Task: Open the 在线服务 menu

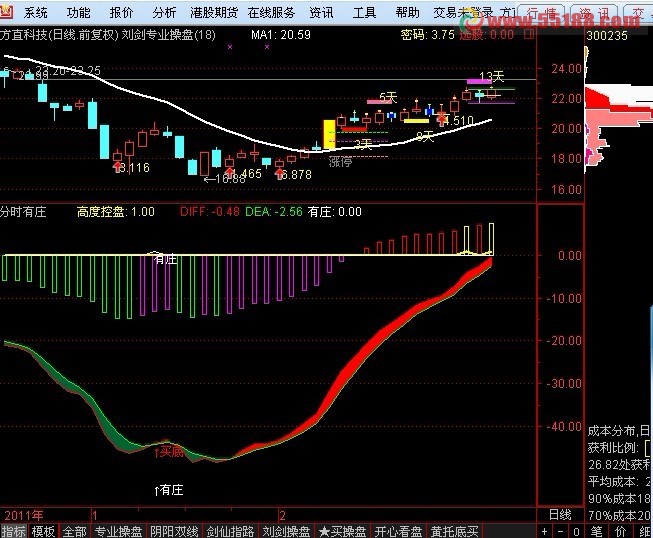Action: [271, 13]
